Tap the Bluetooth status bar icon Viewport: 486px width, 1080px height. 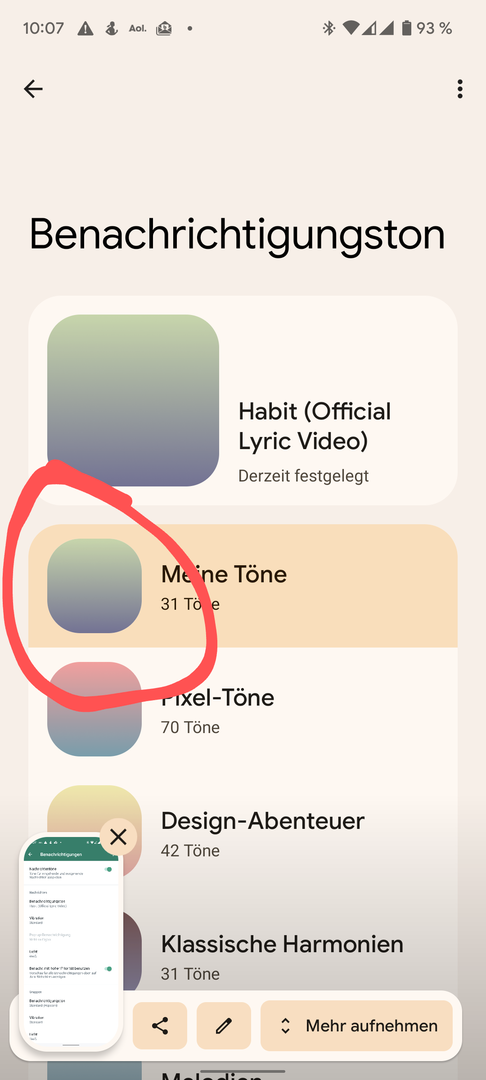pyautogui.click(x=329, y=28)
